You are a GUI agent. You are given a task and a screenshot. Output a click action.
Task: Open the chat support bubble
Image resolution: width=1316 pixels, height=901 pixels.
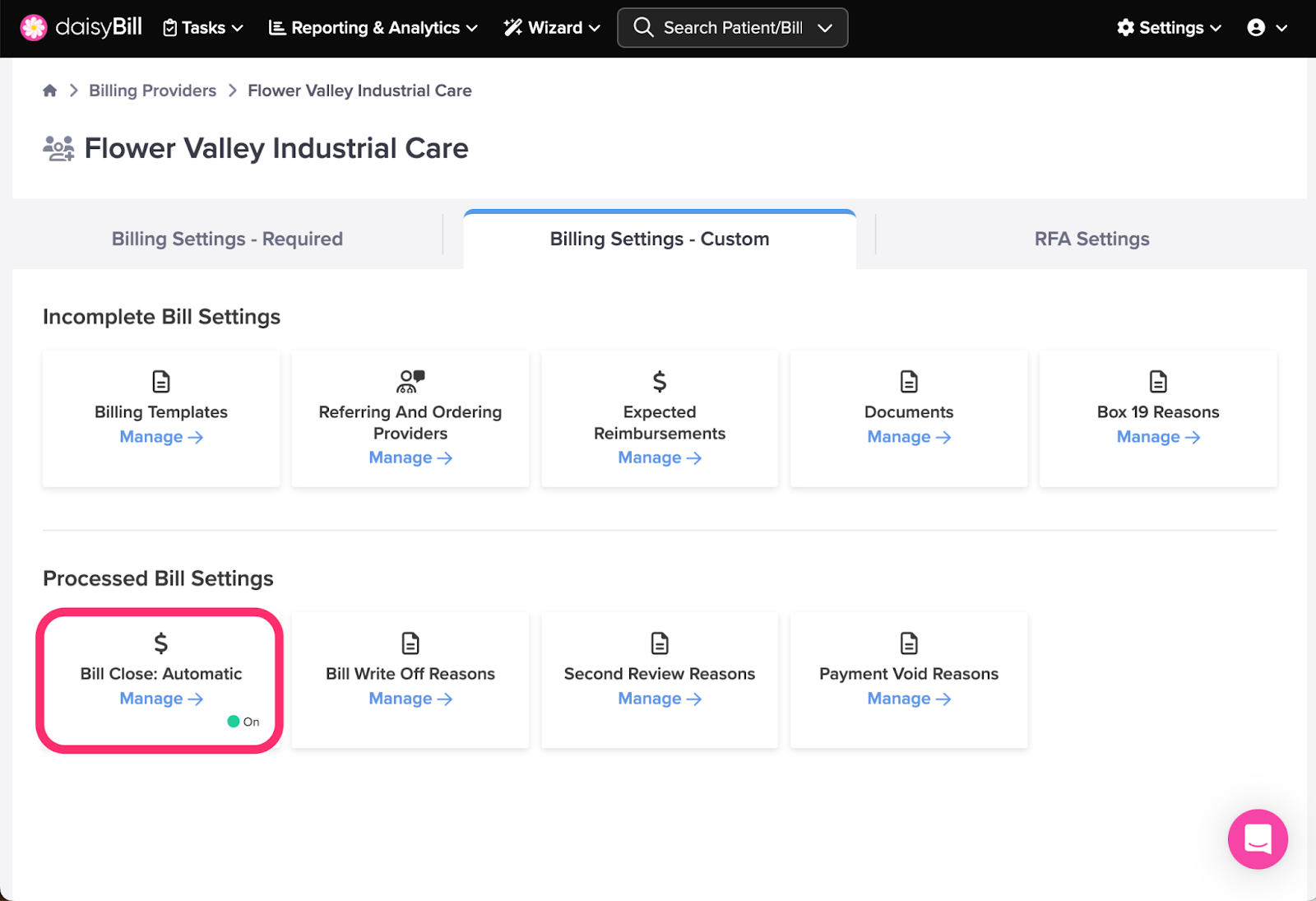(1258, 839)
